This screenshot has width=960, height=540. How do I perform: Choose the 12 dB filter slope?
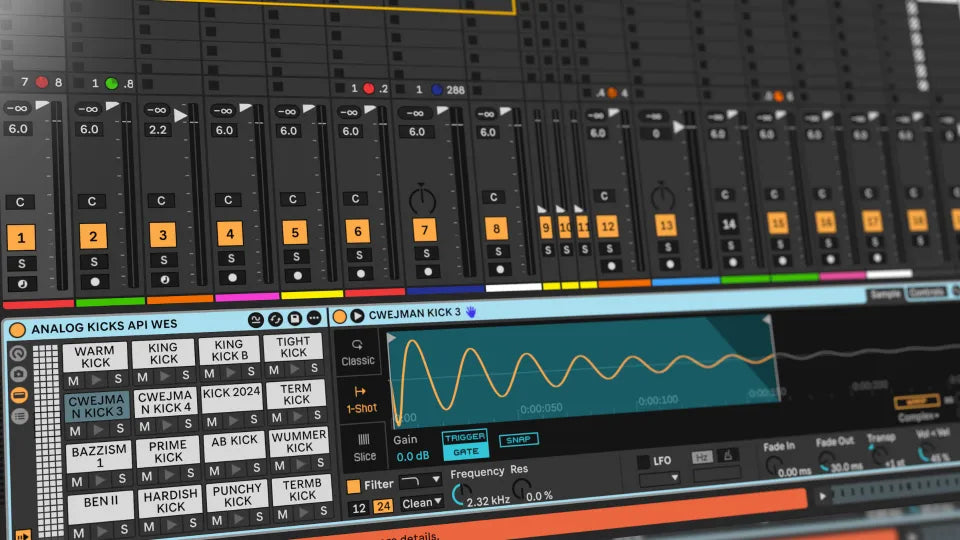pyautogui.click(x=359, y=508)
